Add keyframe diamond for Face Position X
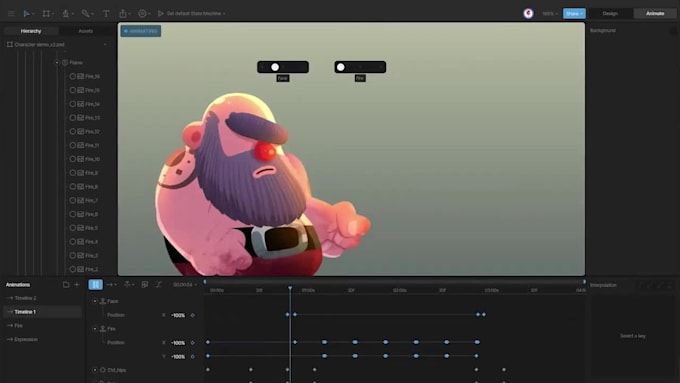The image size is (680, 383). tap(193, 315)
